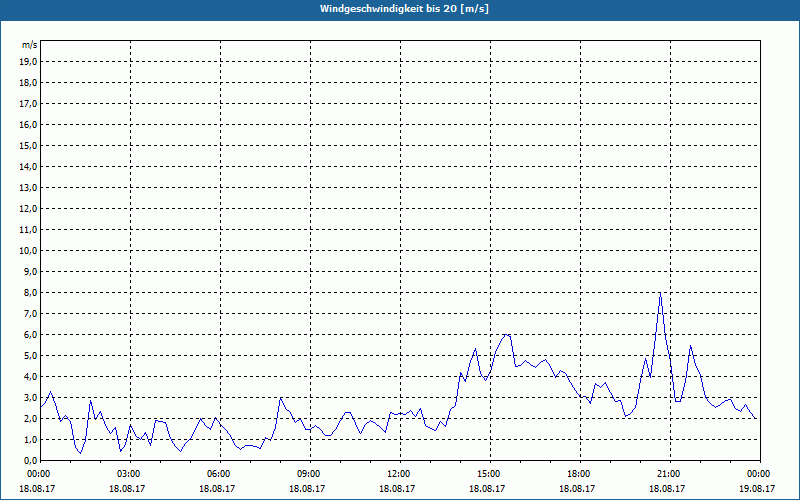Select the '15:00' time axis label
Screen dimensions: 800x500
(x=490, y=474)
